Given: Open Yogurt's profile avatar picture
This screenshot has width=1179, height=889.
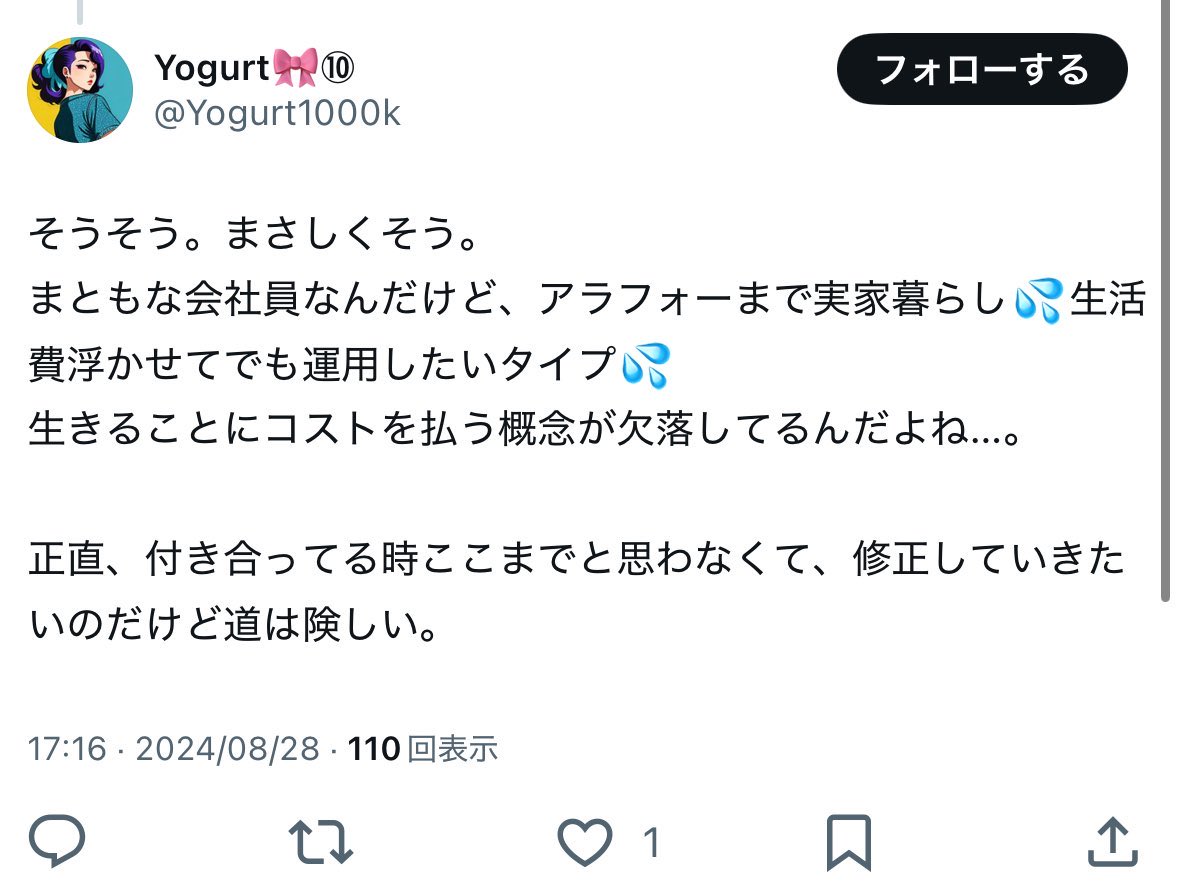Looking at the screenshot, I should (80, 90).
